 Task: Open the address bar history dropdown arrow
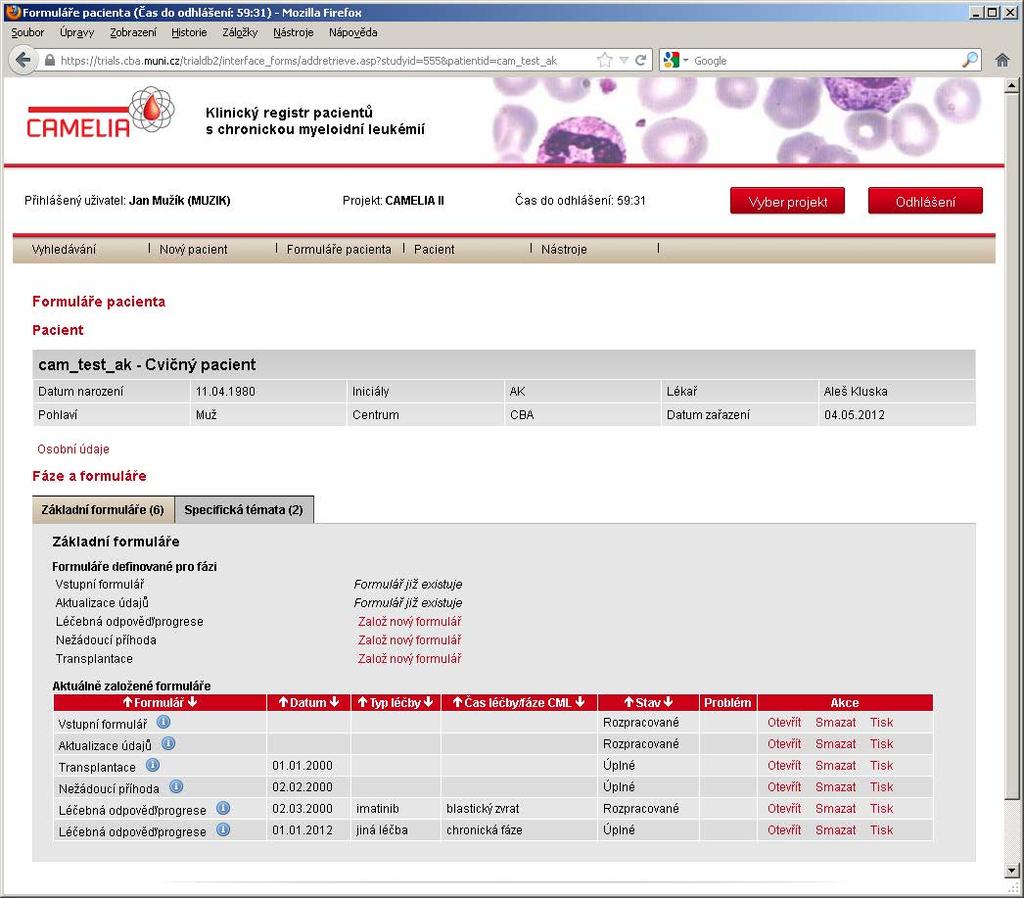[624, 60]
